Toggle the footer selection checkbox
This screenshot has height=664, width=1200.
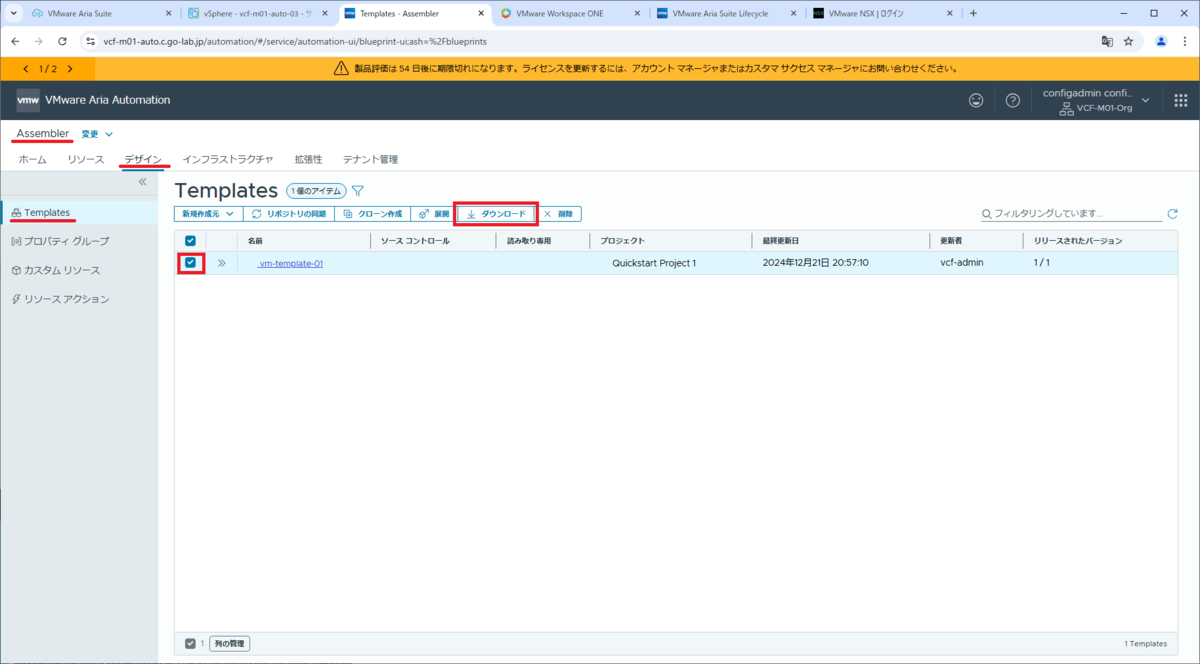[190, 643]
